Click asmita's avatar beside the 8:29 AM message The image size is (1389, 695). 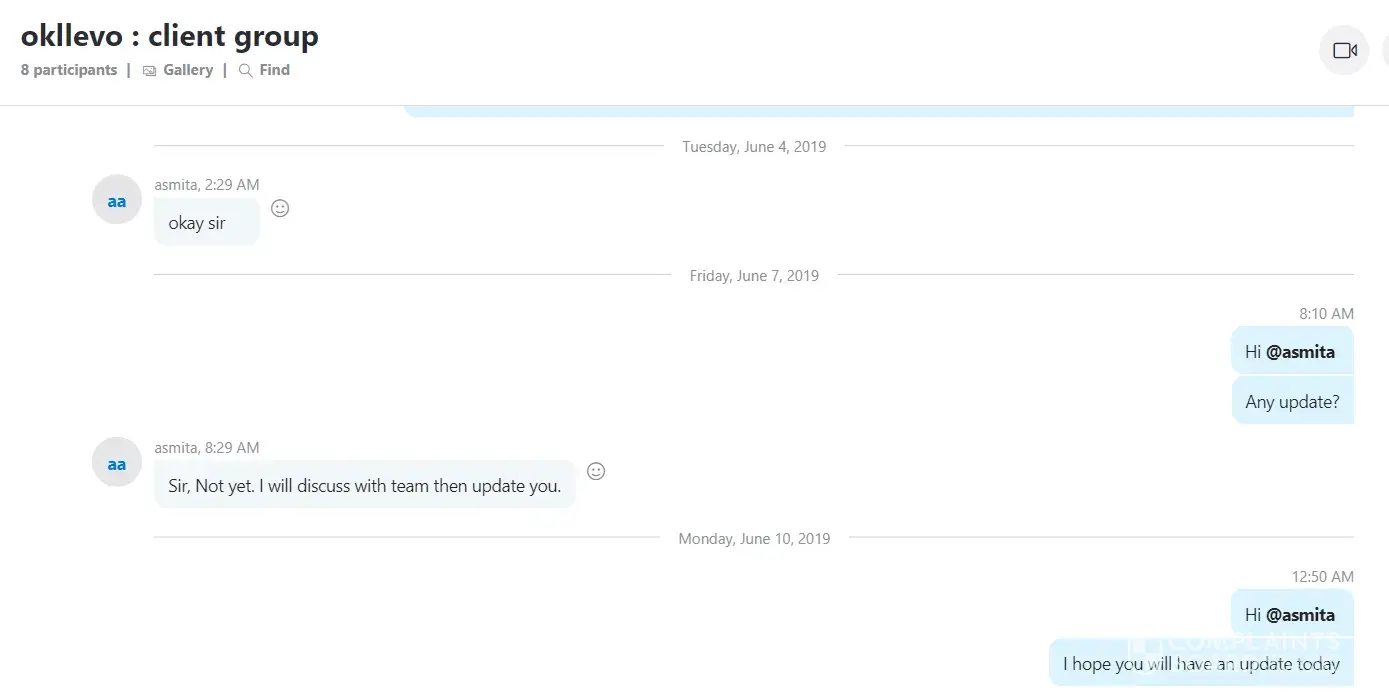pos(117,463)
